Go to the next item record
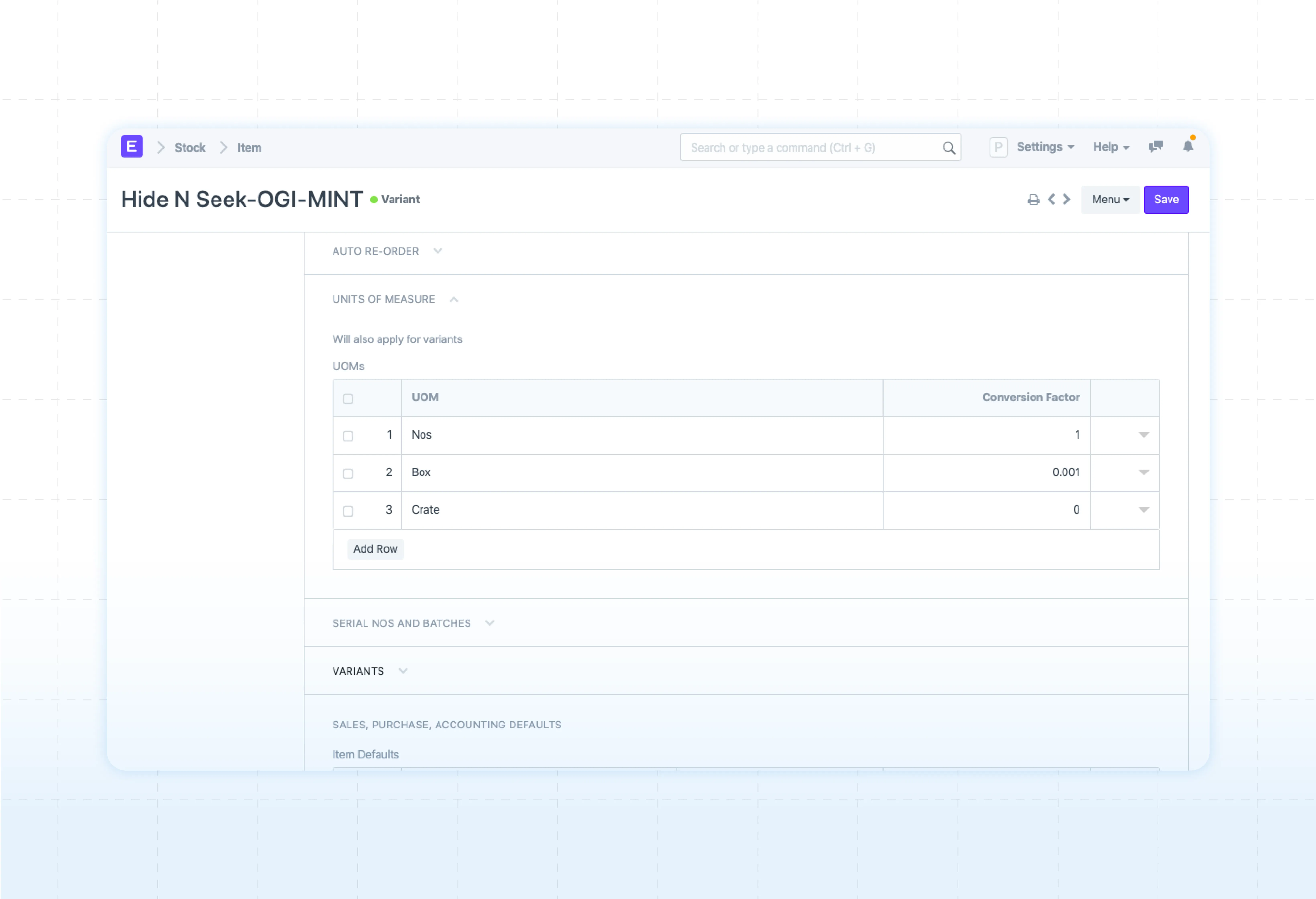 point(1067,199)
